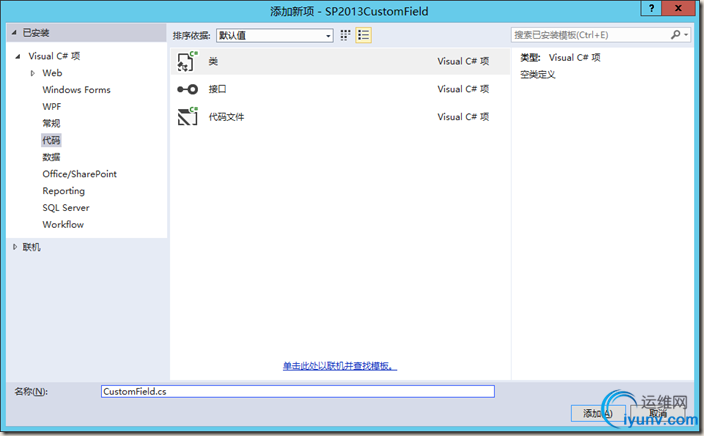Click Visual C# 项 in the 代码文件 row
This screenshot has width=704, height=436.
point(463,117)
